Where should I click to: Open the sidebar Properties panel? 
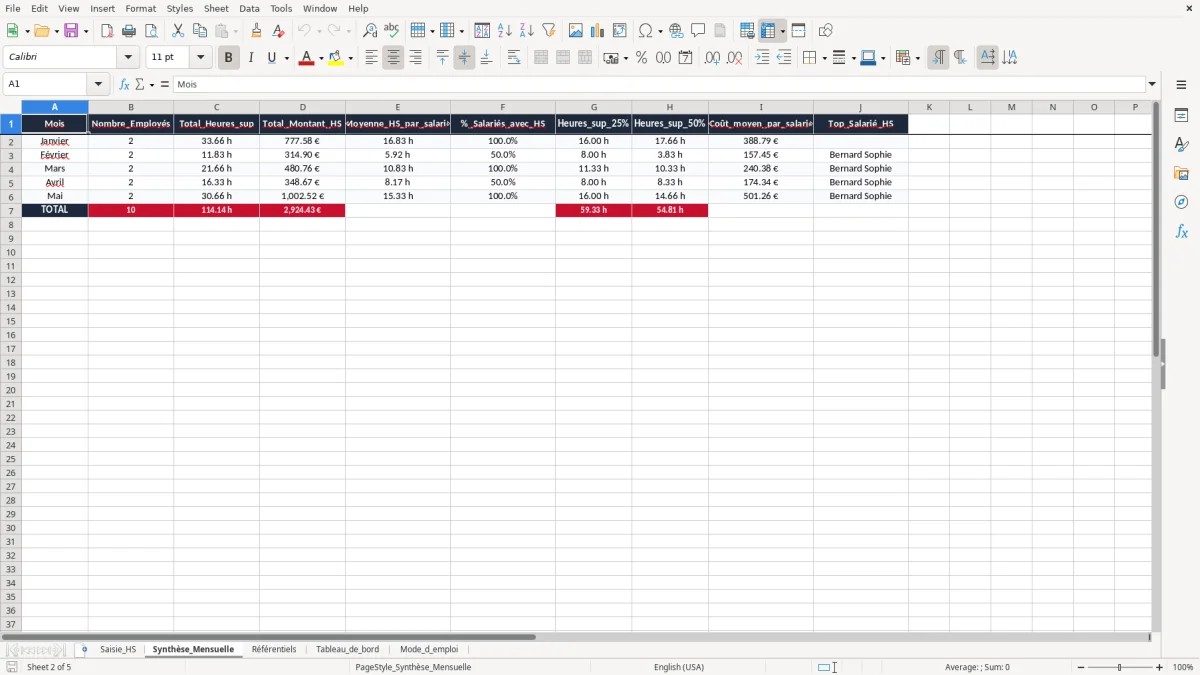(1181, 115)
